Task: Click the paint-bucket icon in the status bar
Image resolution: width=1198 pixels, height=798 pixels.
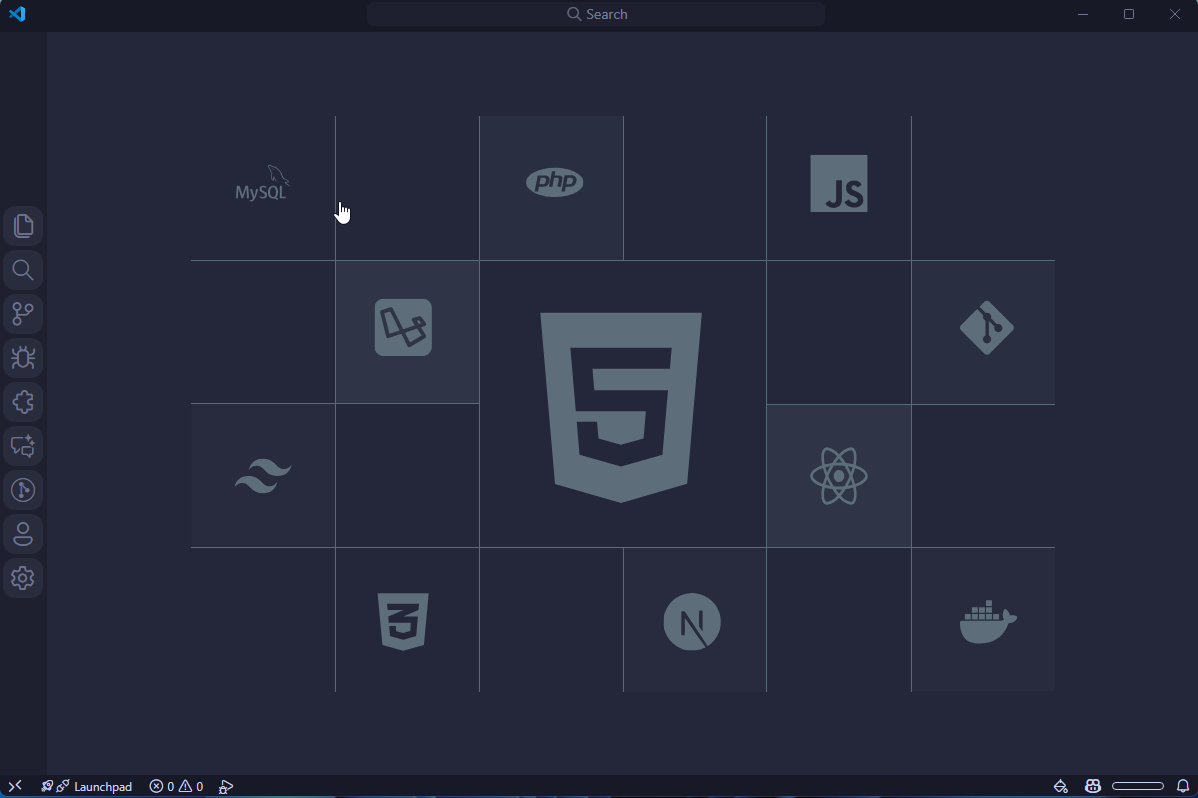Action: pos(1060,786)
